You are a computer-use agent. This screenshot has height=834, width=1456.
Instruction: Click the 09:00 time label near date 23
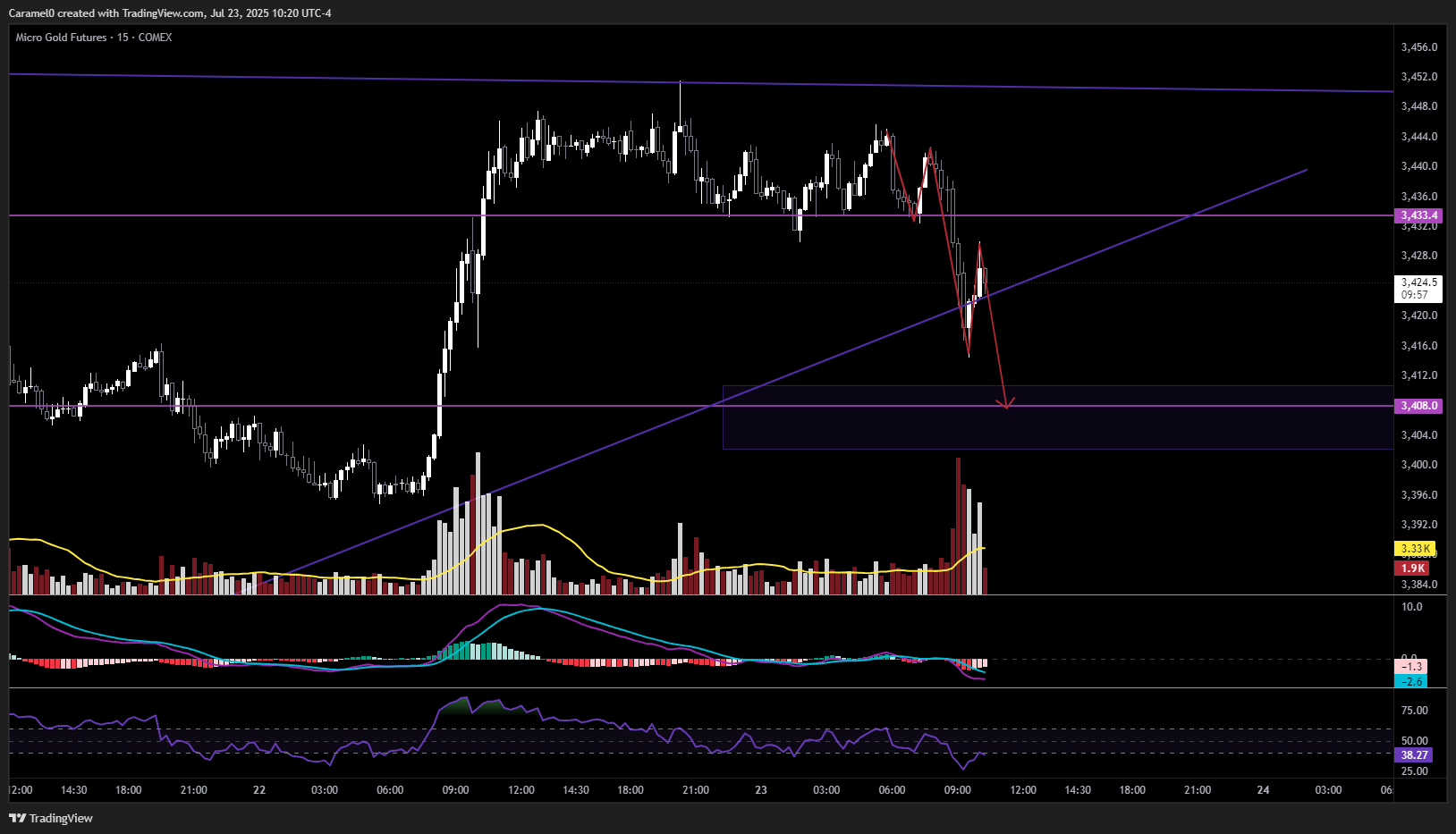[x=957, y=790]
